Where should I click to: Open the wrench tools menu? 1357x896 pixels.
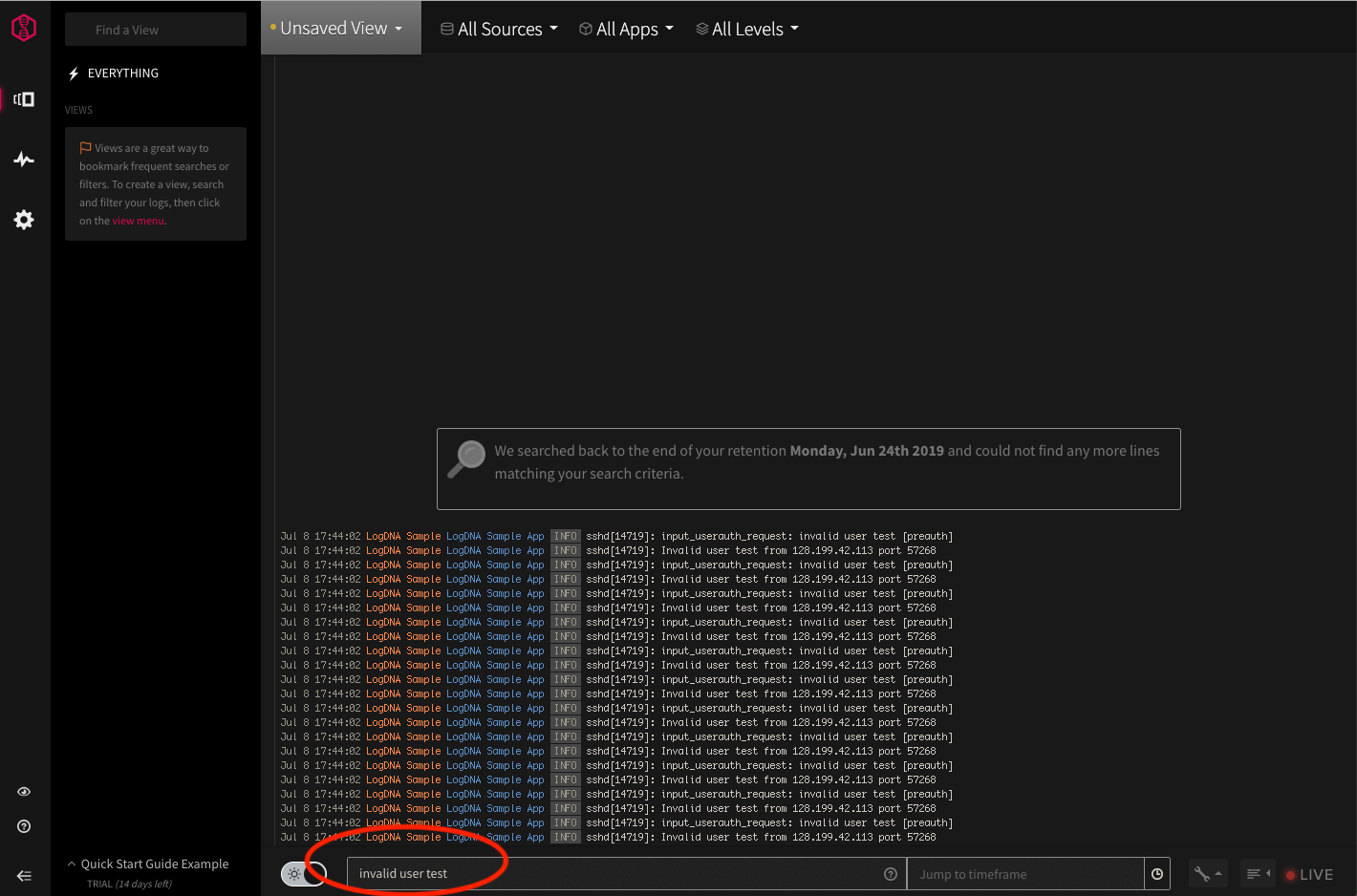pyautogui.click(x=1208, y=874)
